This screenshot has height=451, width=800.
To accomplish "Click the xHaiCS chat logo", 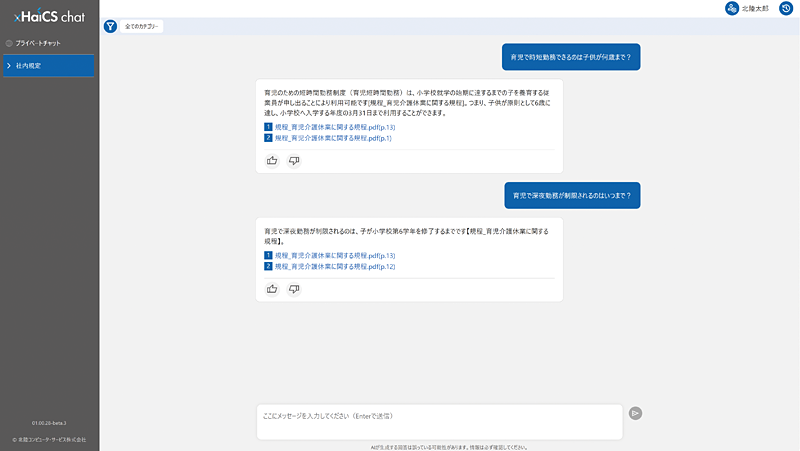I will click(x=49, y=16).
